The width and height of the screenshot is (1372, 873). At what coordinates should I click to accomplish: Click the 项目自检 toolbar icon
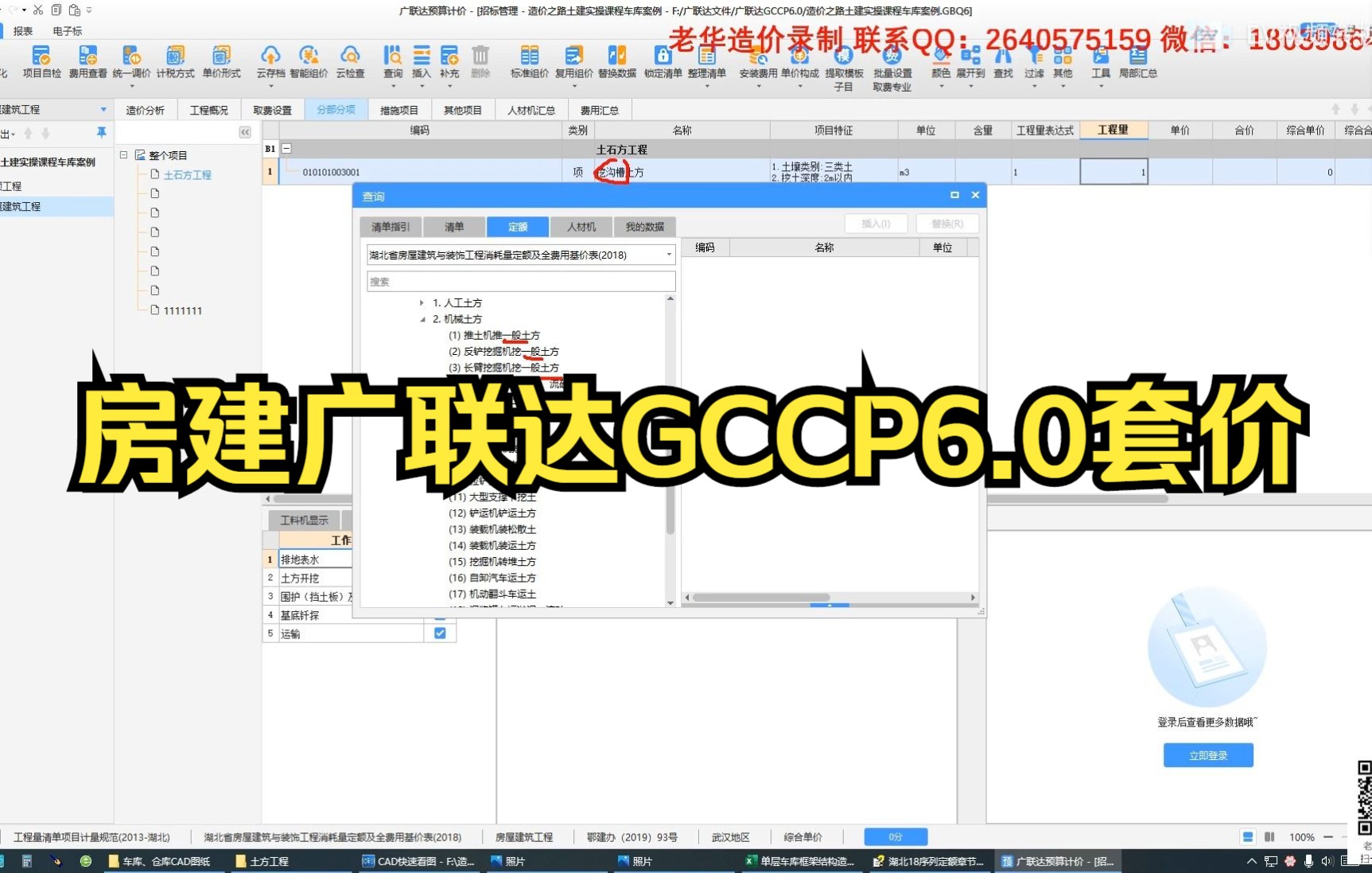coord(41,62)
